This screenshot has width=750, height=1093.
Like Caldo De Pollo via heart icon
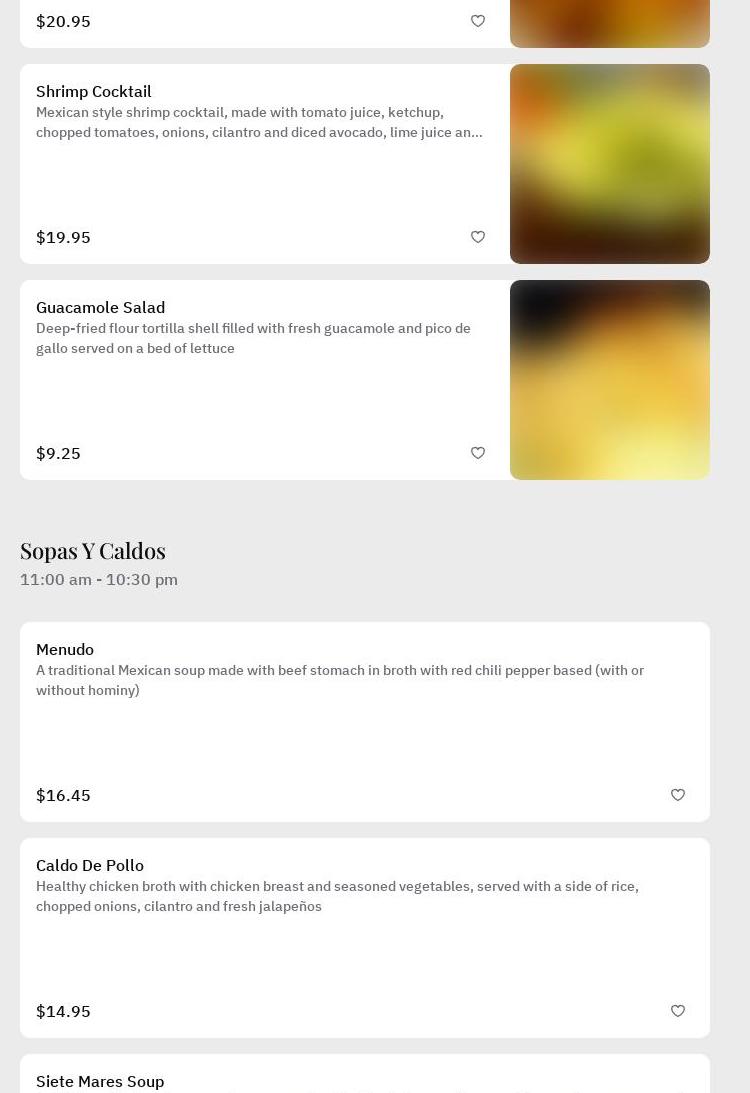pos(678,1011)
